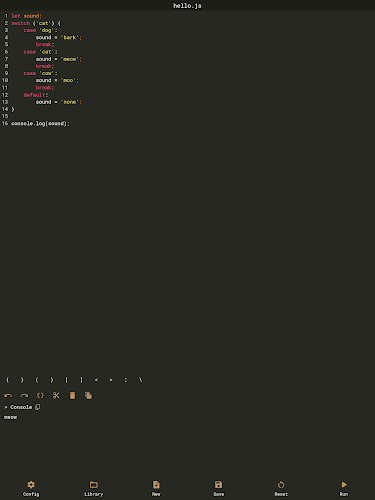375x500 pixels.
Task: Insert less-than symbol key
Action: 96,380
